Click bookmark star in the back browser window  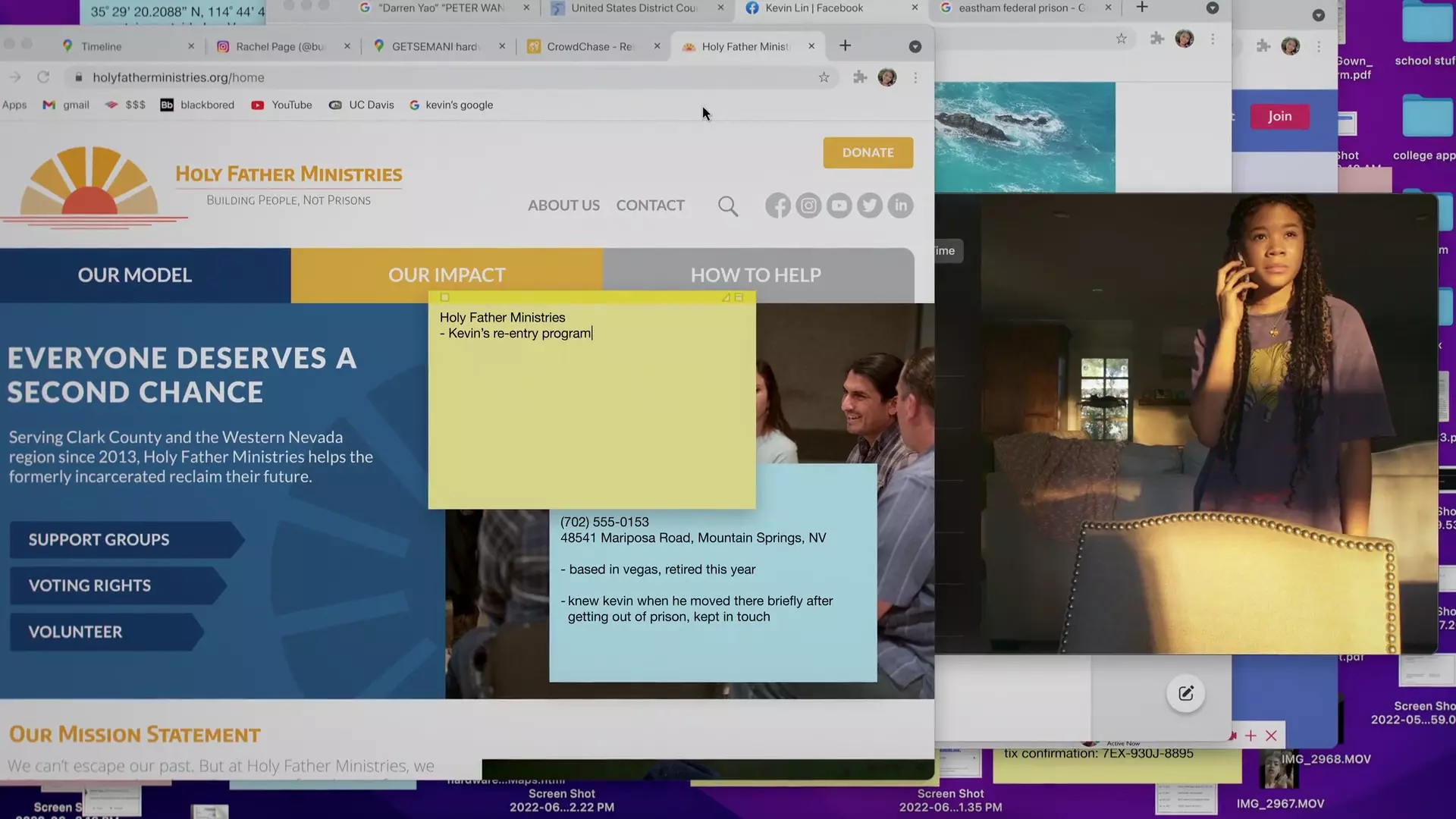[x=1121, y=39]
